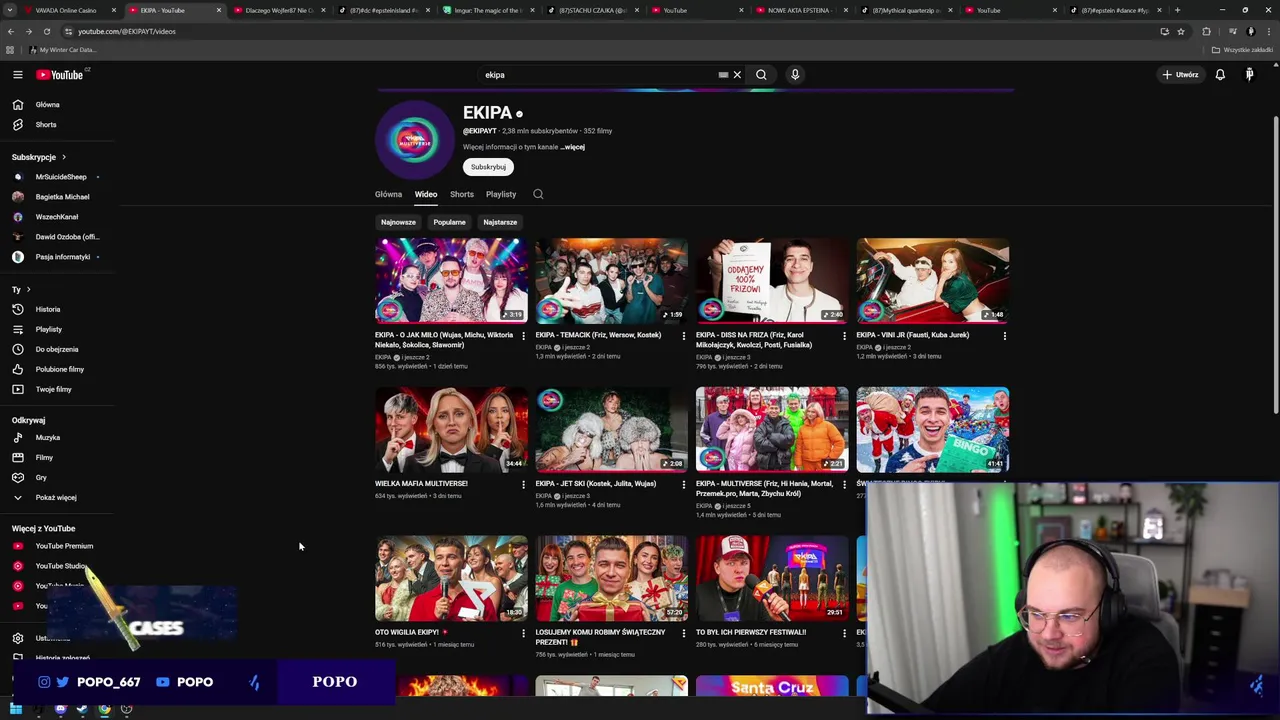Open Historia in the sidebar
Image resolution: width=1280 pixels, height=720 pixels.
pyautogui.click(x=48, y=309)
